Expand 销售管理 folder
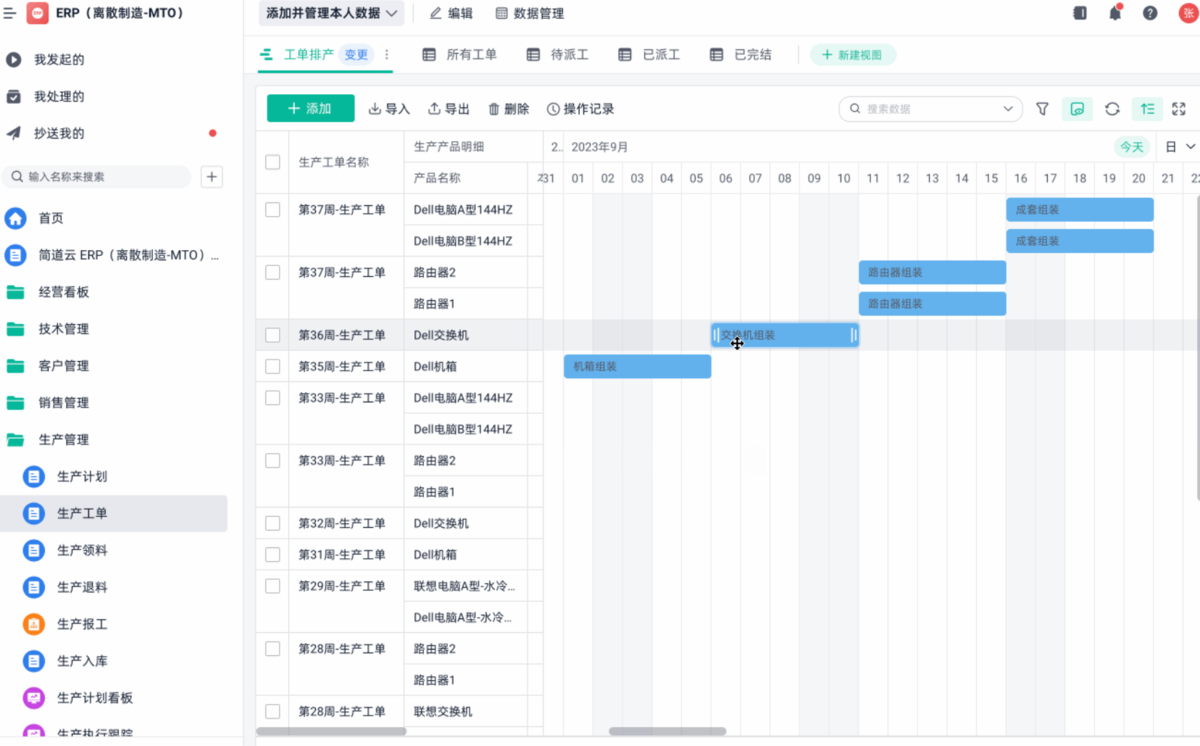 coord(64,403)
